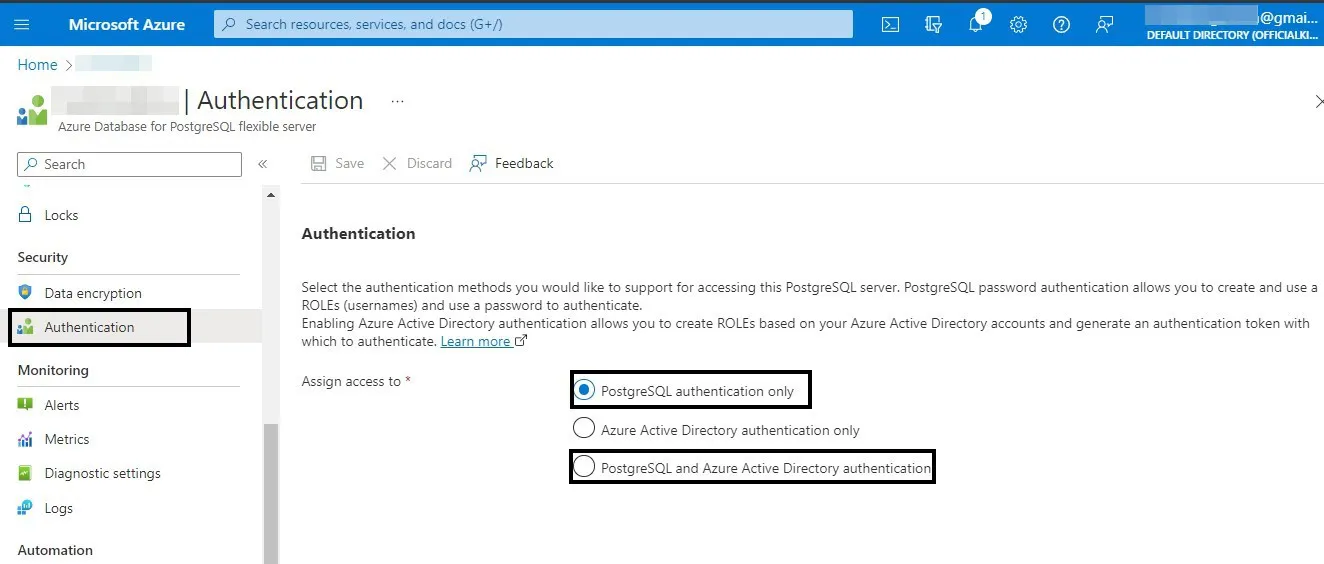Click the Diagnostic settings icon

[26, 473]
